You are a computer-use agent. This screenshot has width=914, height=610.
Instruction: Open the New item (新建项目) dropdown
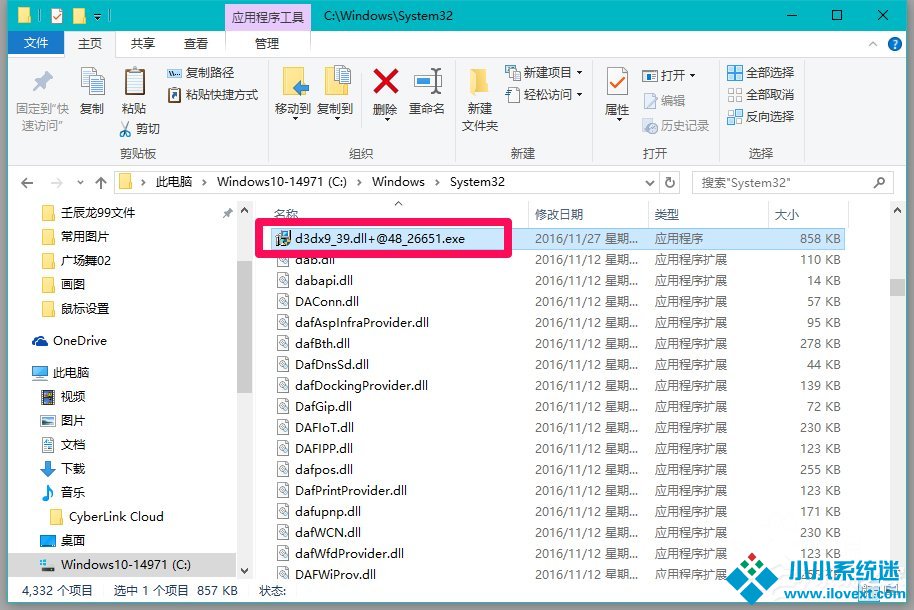click(544, 73)
